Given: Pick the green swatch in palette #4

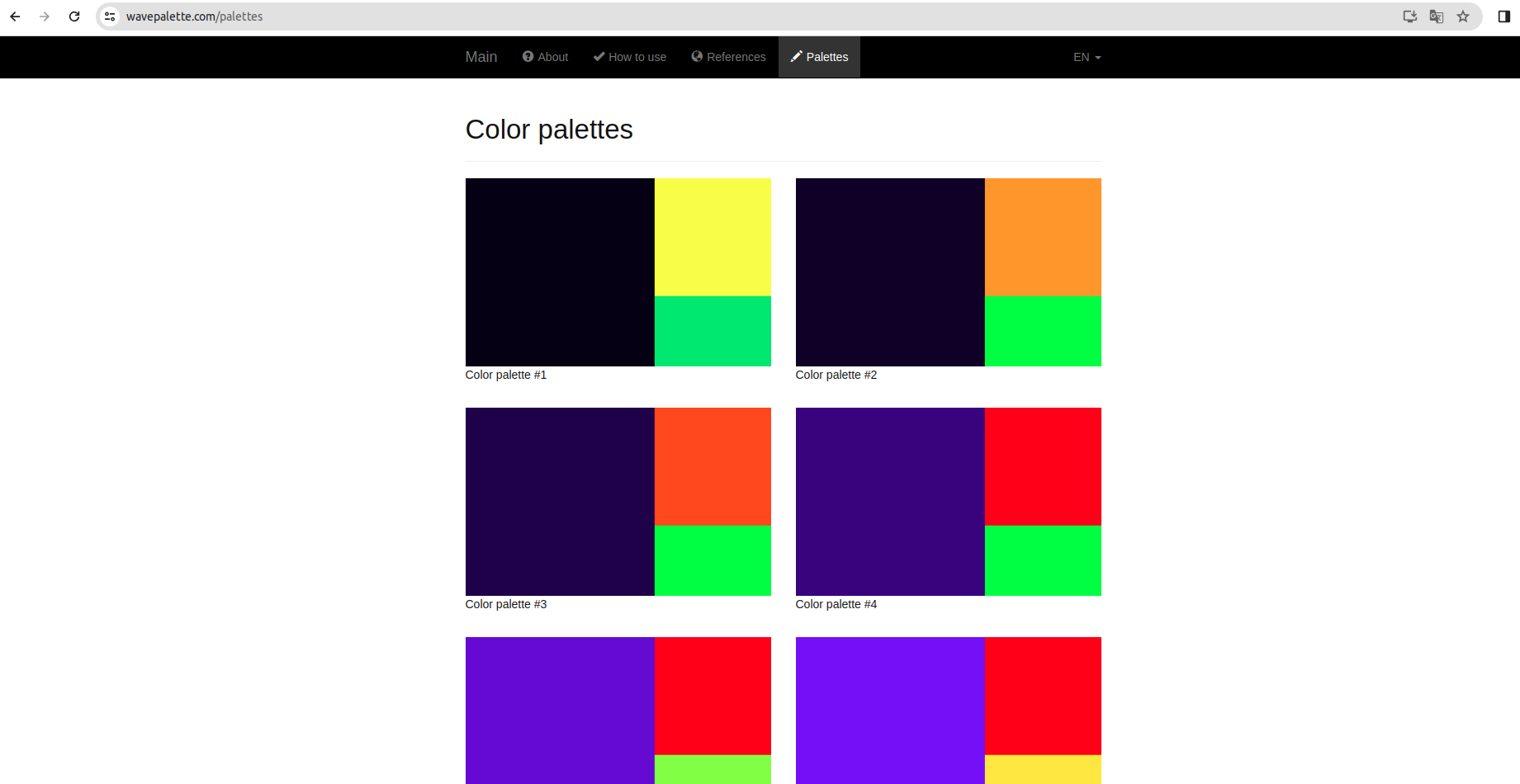Looking at the screenshot, I should pos(1043,560).
